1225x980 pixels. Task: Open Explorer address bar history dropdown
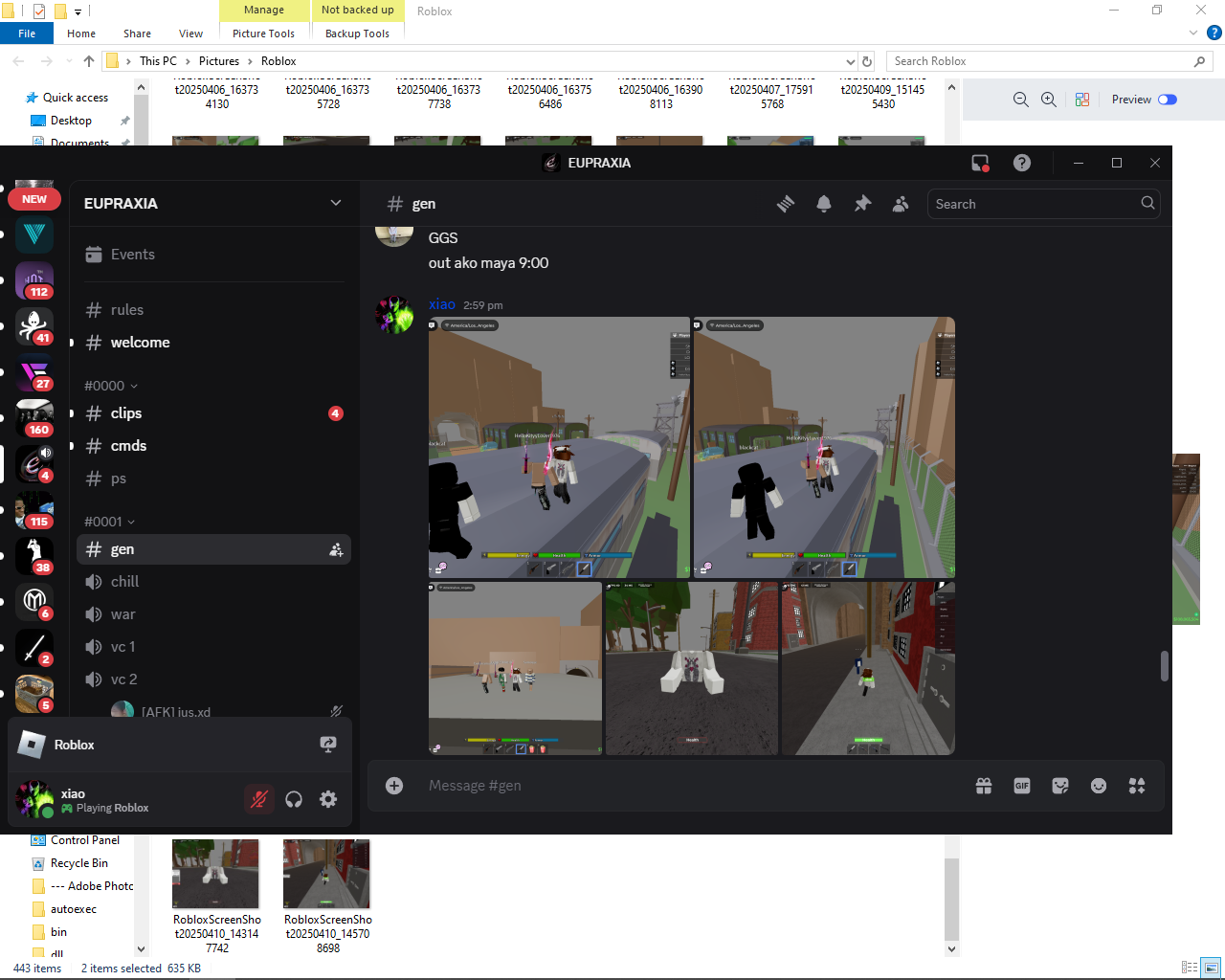pyautogui.click(x=851, y=61)
